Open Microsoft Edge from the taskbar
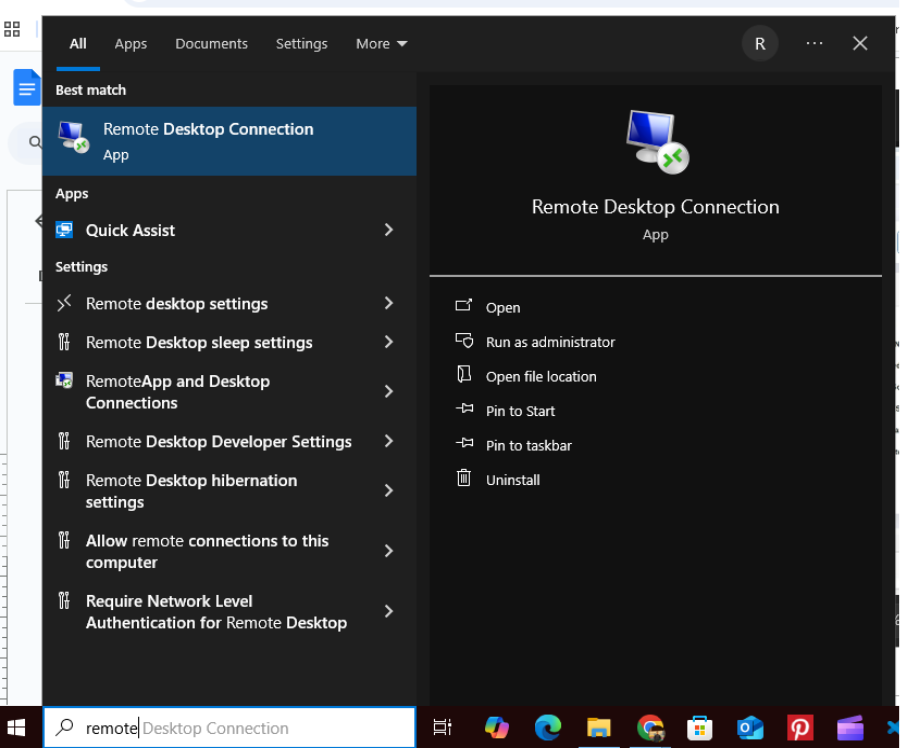This screenshot has width=900, height=748. click(x=547, y=728)
